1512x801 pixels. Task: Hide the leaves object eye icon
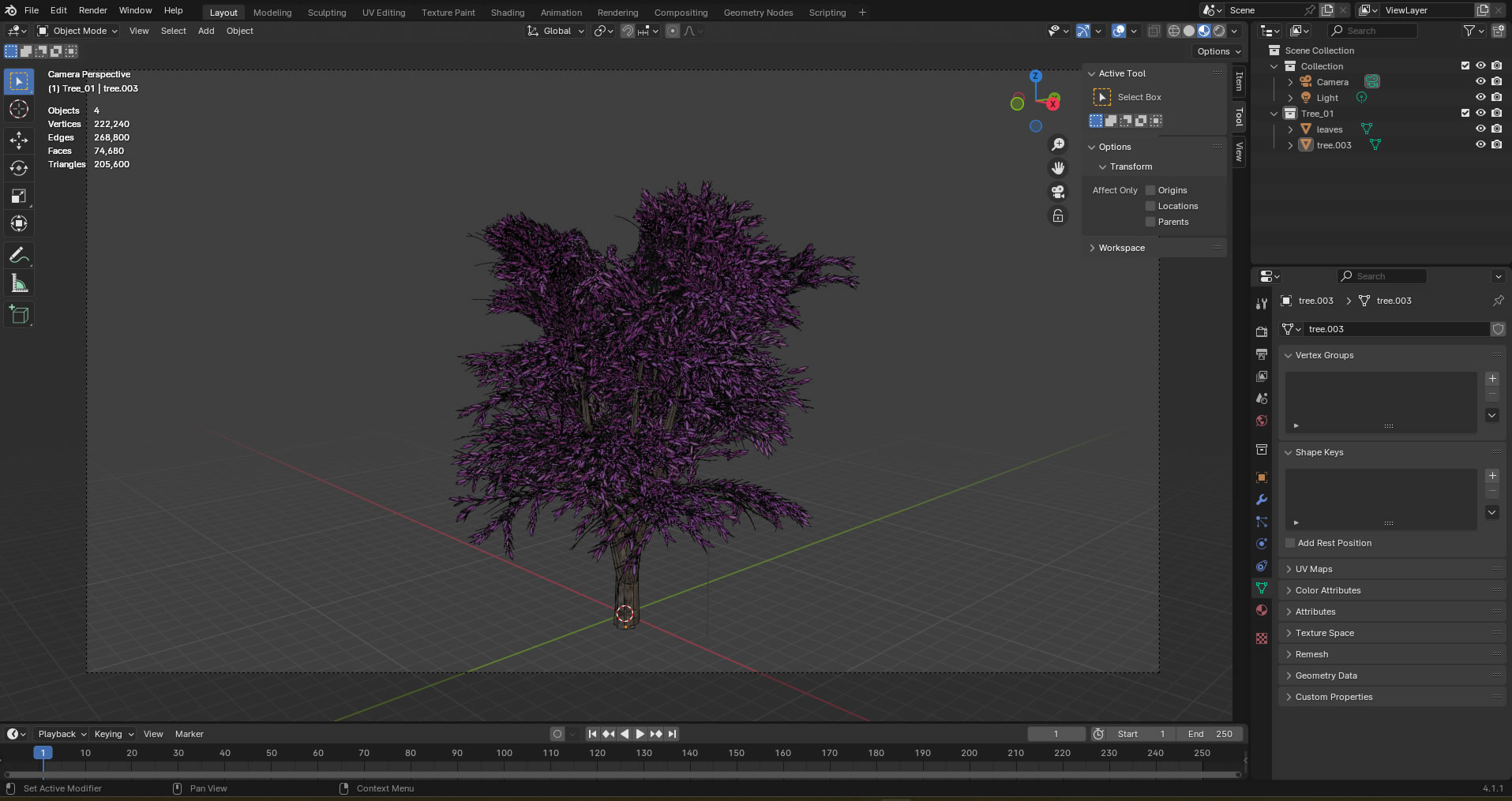click(1480, 129)
